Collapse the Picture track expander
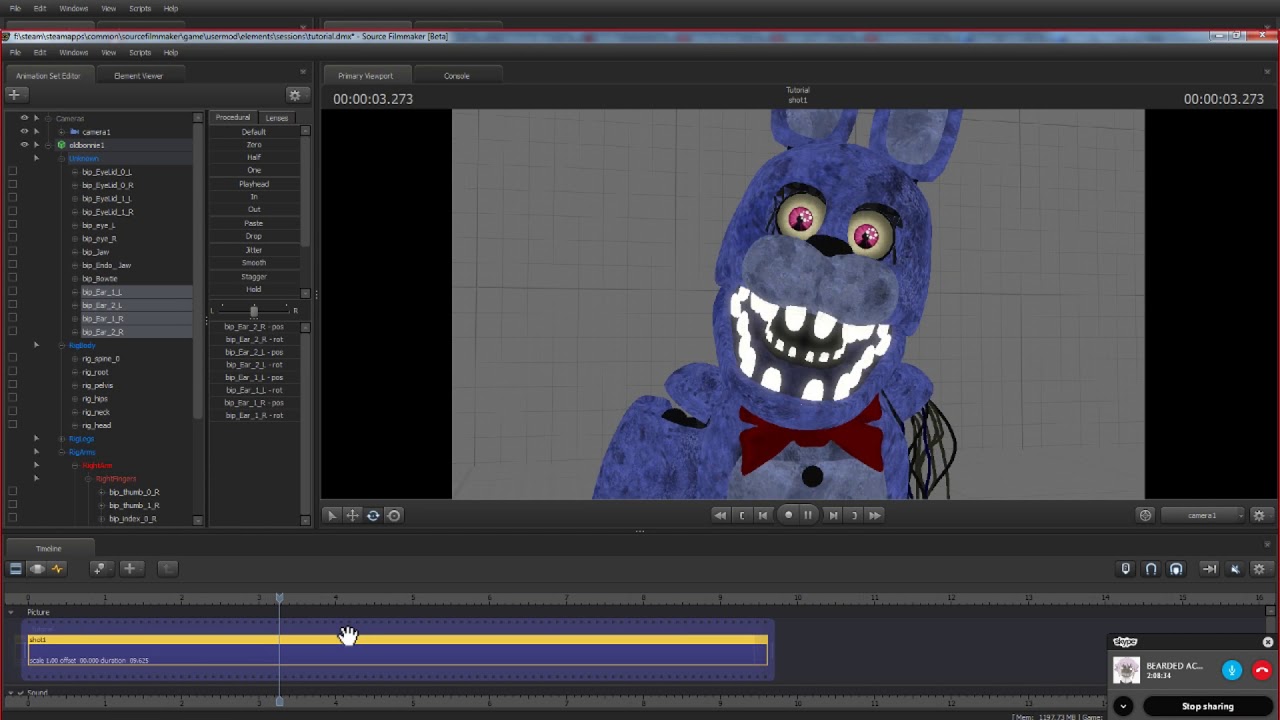The width and height of the screenshot is (1280, 720). click(11, 612)
